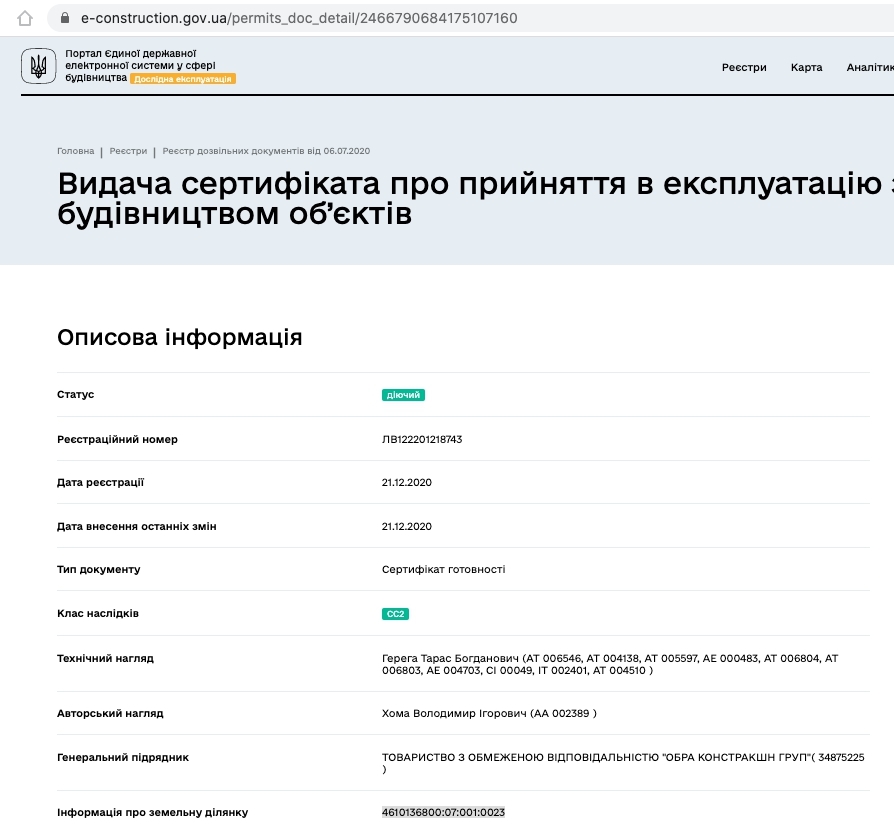Open the Карта navigation item
The height and width of the screenshot is (834, 894).
[x=806, y=67]
